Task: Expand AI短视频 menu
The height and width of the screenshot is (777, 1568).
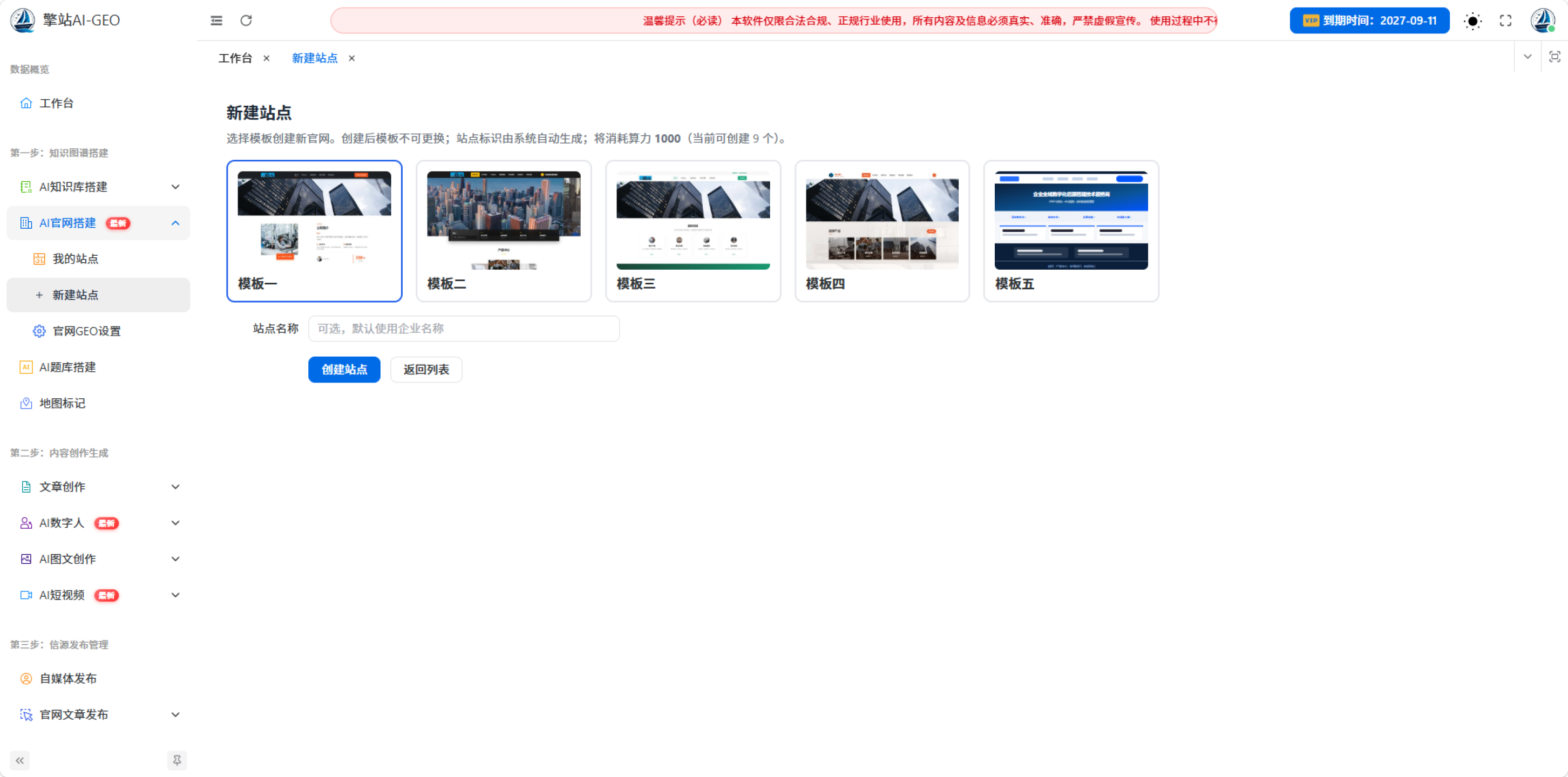Action: (x=98, y=595)
